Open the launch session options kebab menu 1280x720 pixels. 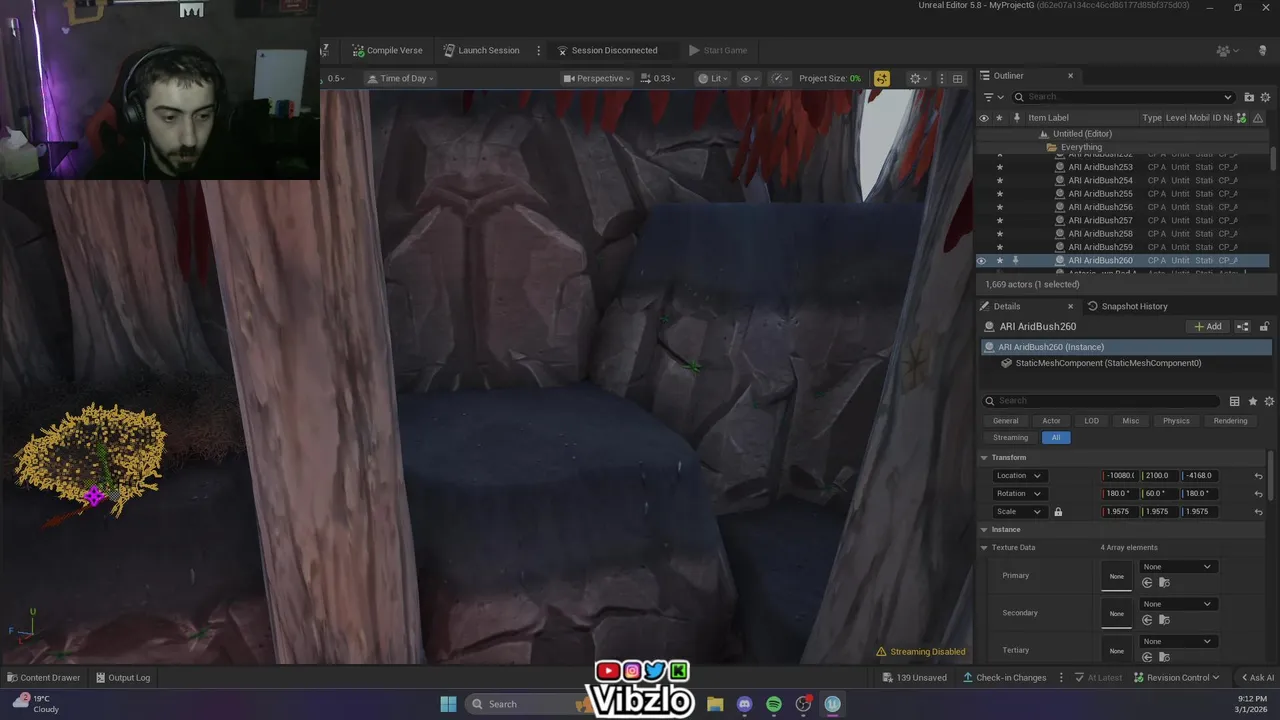538,50
